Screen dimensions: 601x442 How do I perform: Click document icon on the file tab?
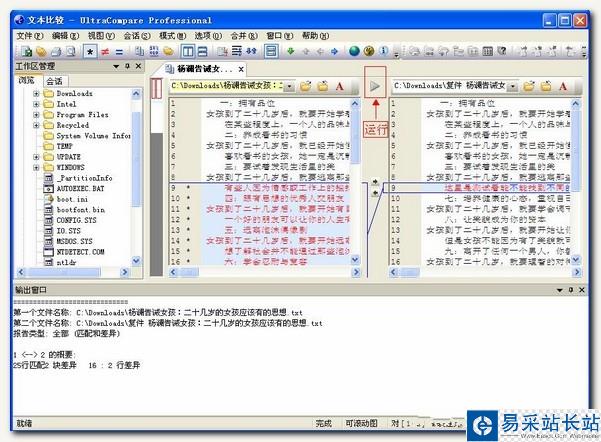click(x=169, y=69)
